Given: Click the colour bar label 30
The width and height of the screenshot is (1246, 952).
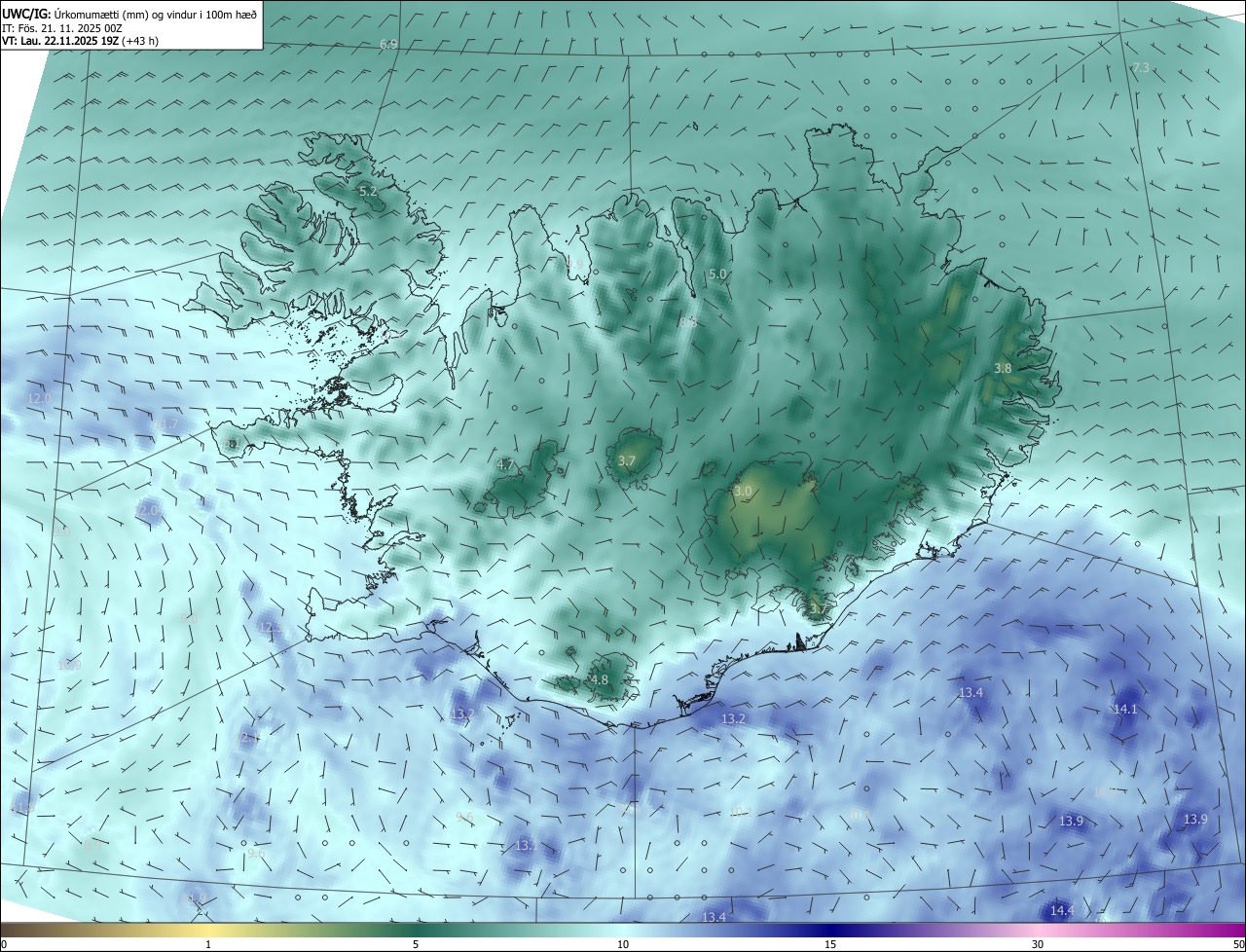Looking at the screenshot, I should coord(1038,944).
